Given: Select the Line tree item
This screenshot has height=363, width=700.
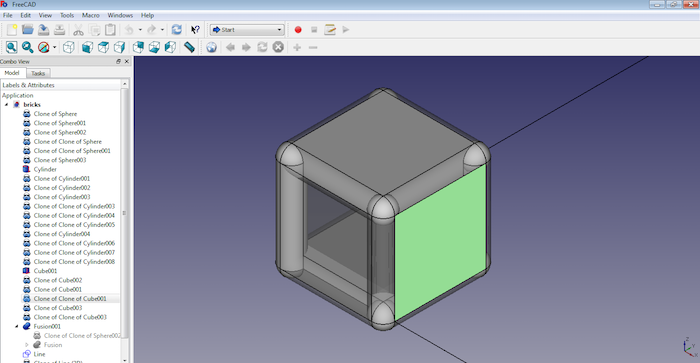Looking at the screenshot, I should click(39, 354).
